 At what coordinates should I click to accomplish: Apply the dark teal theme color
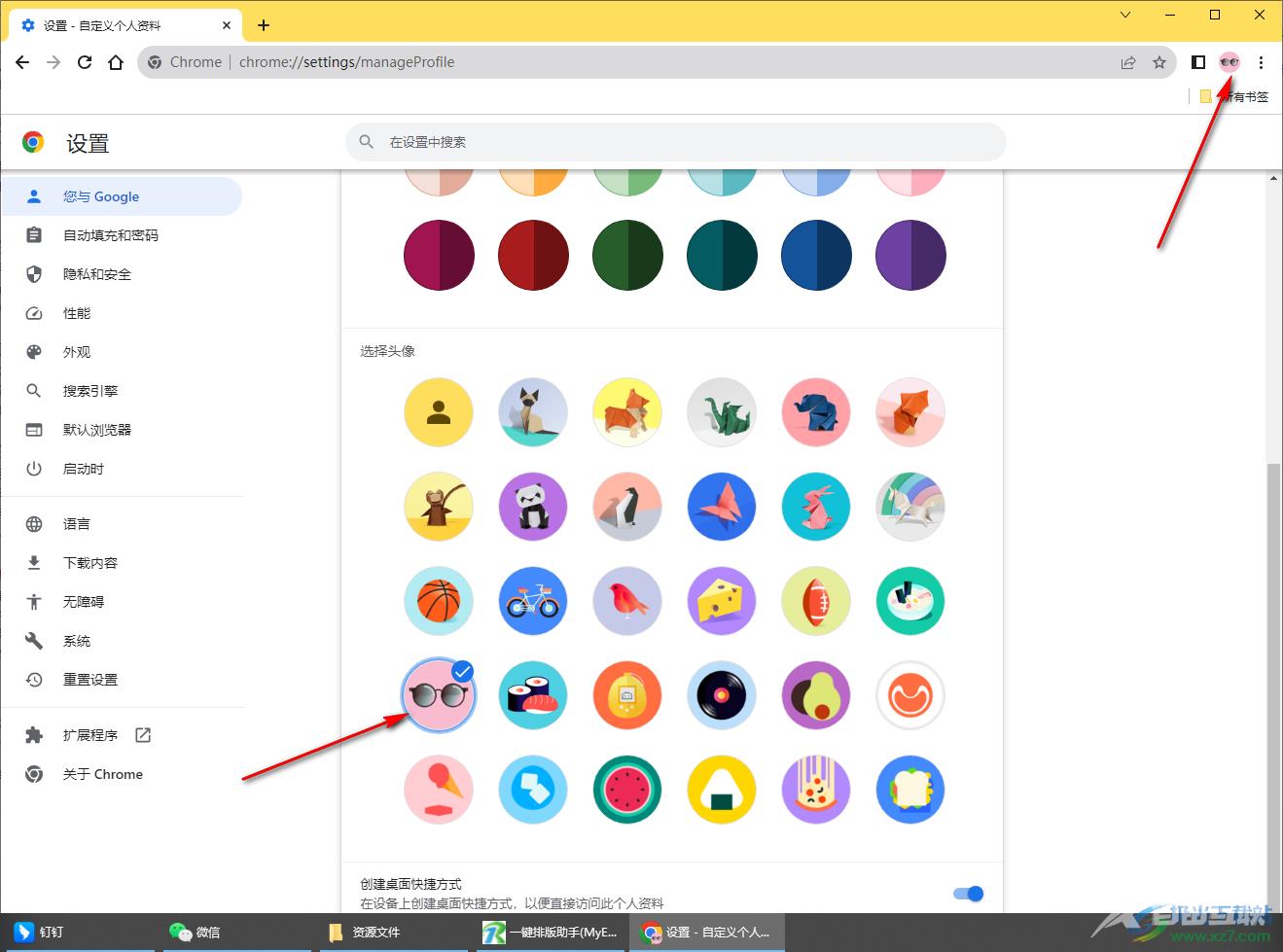pyautogui.click(x=722, y=255)
